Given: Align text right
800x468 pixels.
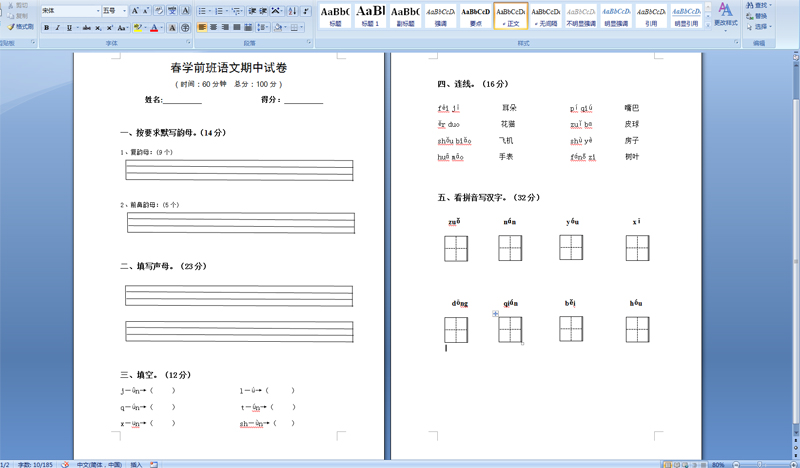Looking at the screenshot, I should (225, 27).
